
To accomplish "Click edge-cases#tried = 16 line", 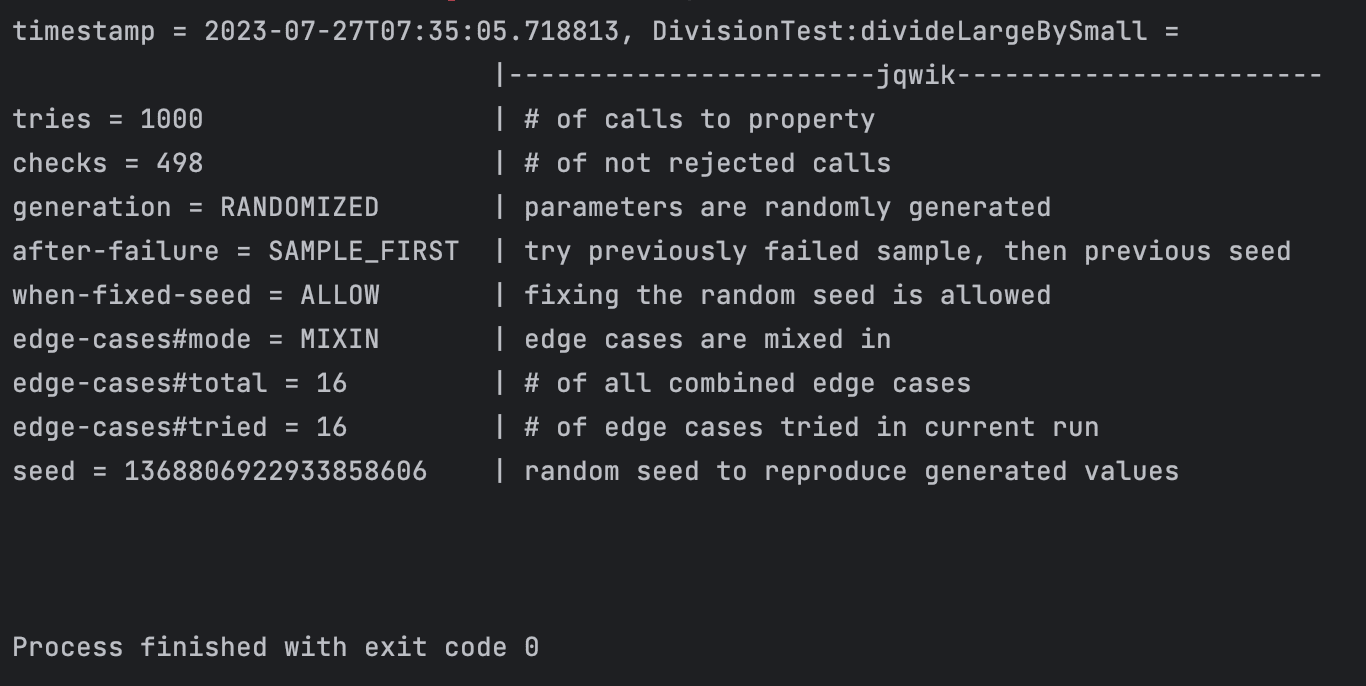I will [x=180, y=427].
